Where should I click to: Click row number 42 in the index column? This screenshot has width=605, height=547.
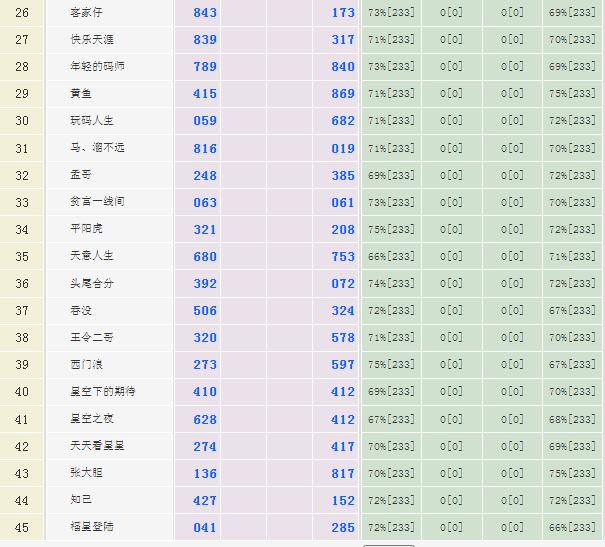[x=22, y=446]
